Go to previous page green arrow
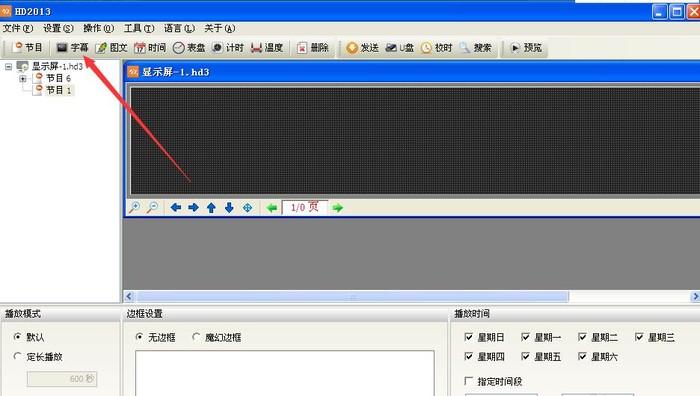 [271, 208]
